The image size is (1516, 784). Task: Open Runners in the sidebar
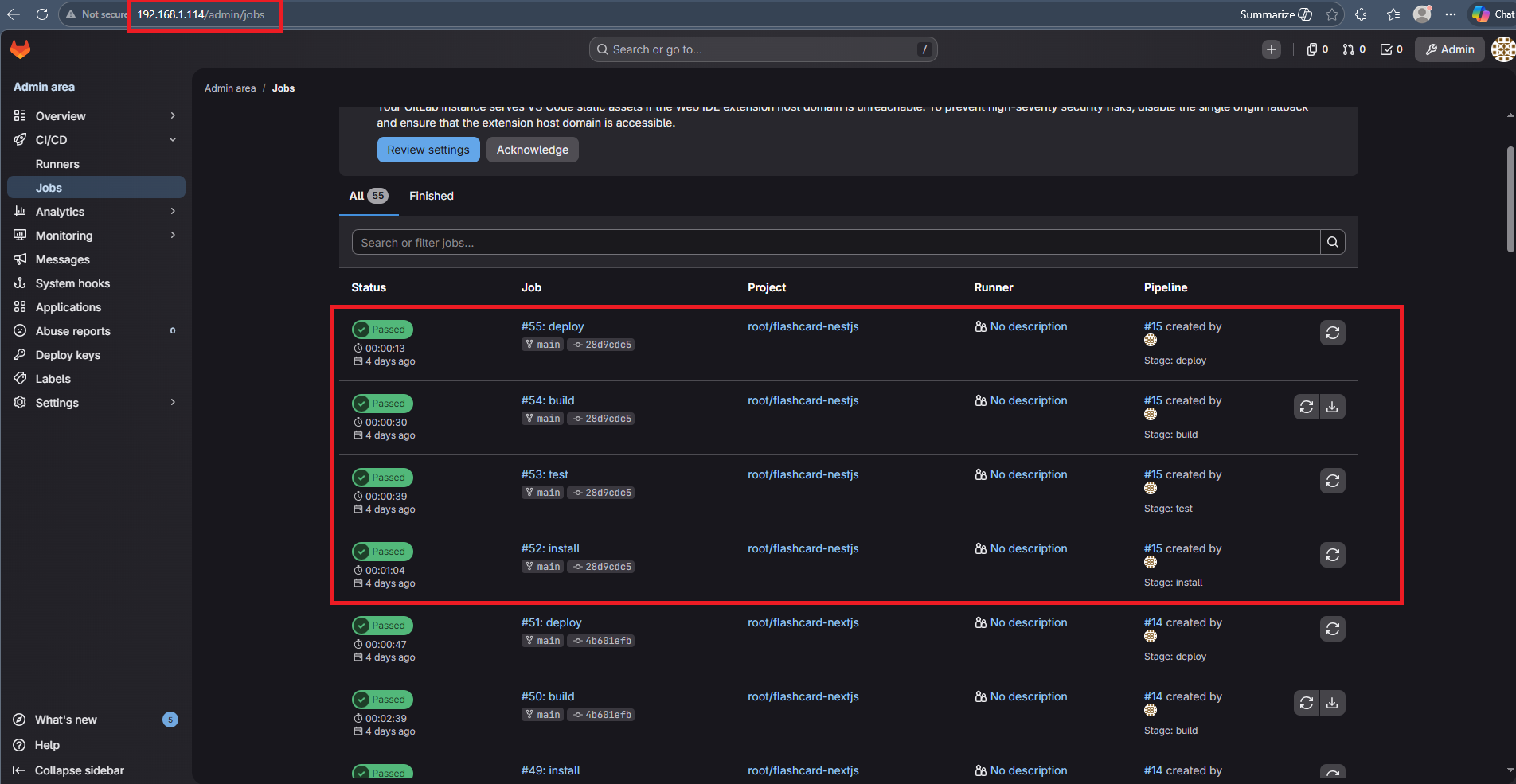(x=57, y=164)
